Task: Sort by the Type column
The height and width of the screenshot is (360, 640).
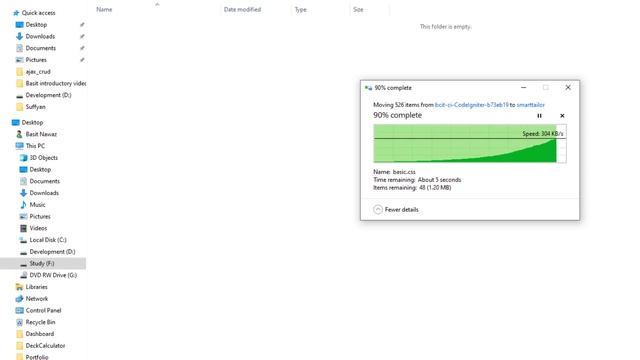Action: tap(301, 10)
